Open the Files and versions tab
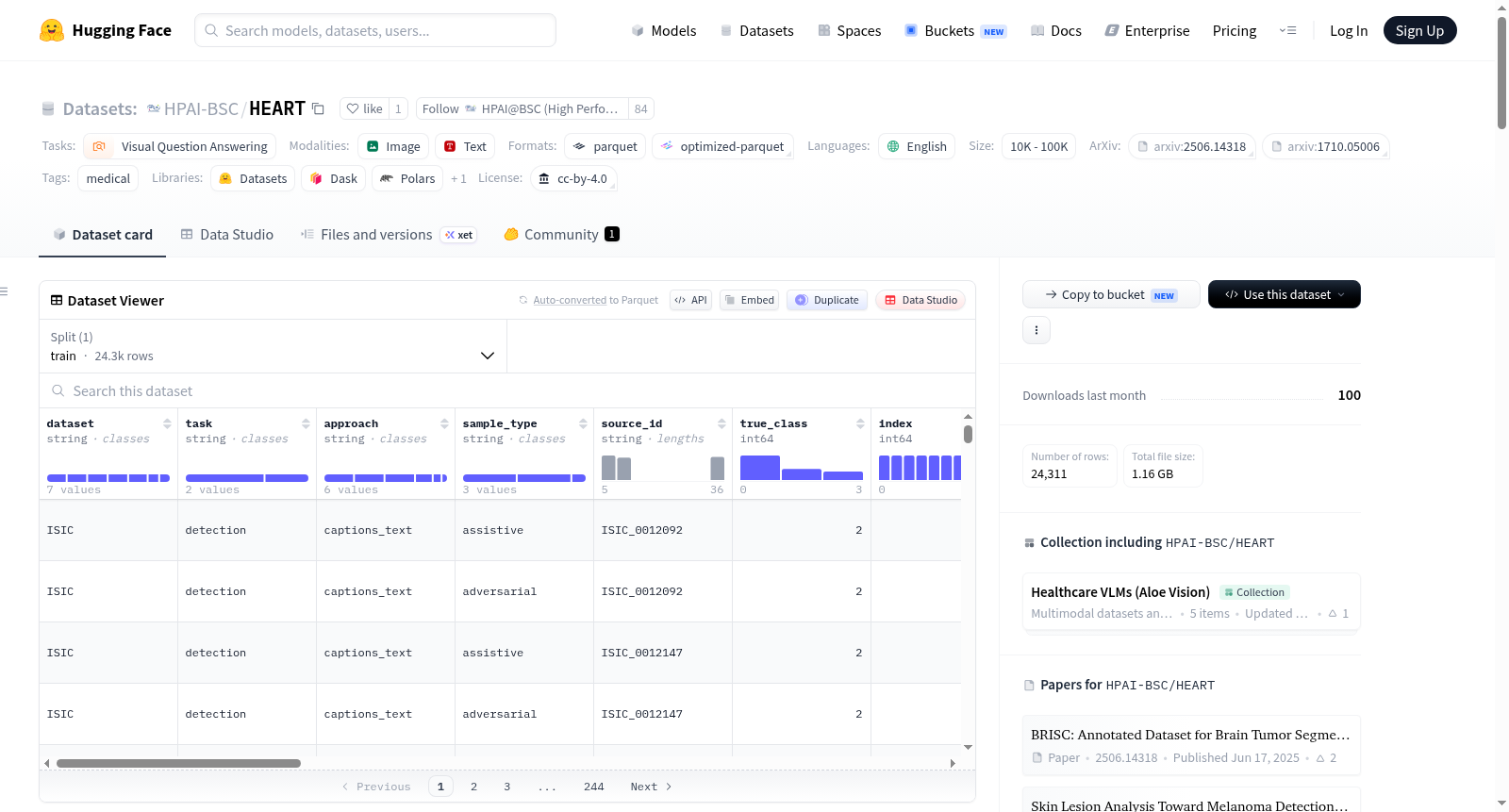 [x=388, y=234]
